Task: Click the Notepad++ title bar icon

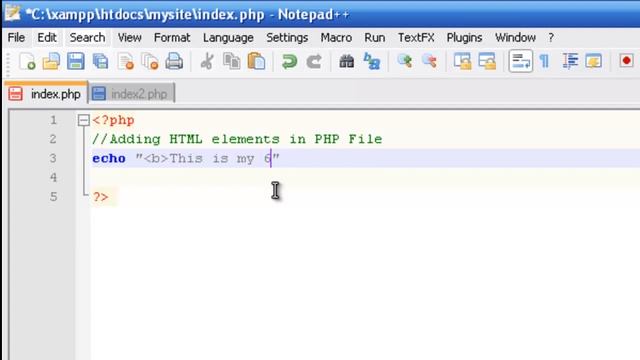Action: 12,13
